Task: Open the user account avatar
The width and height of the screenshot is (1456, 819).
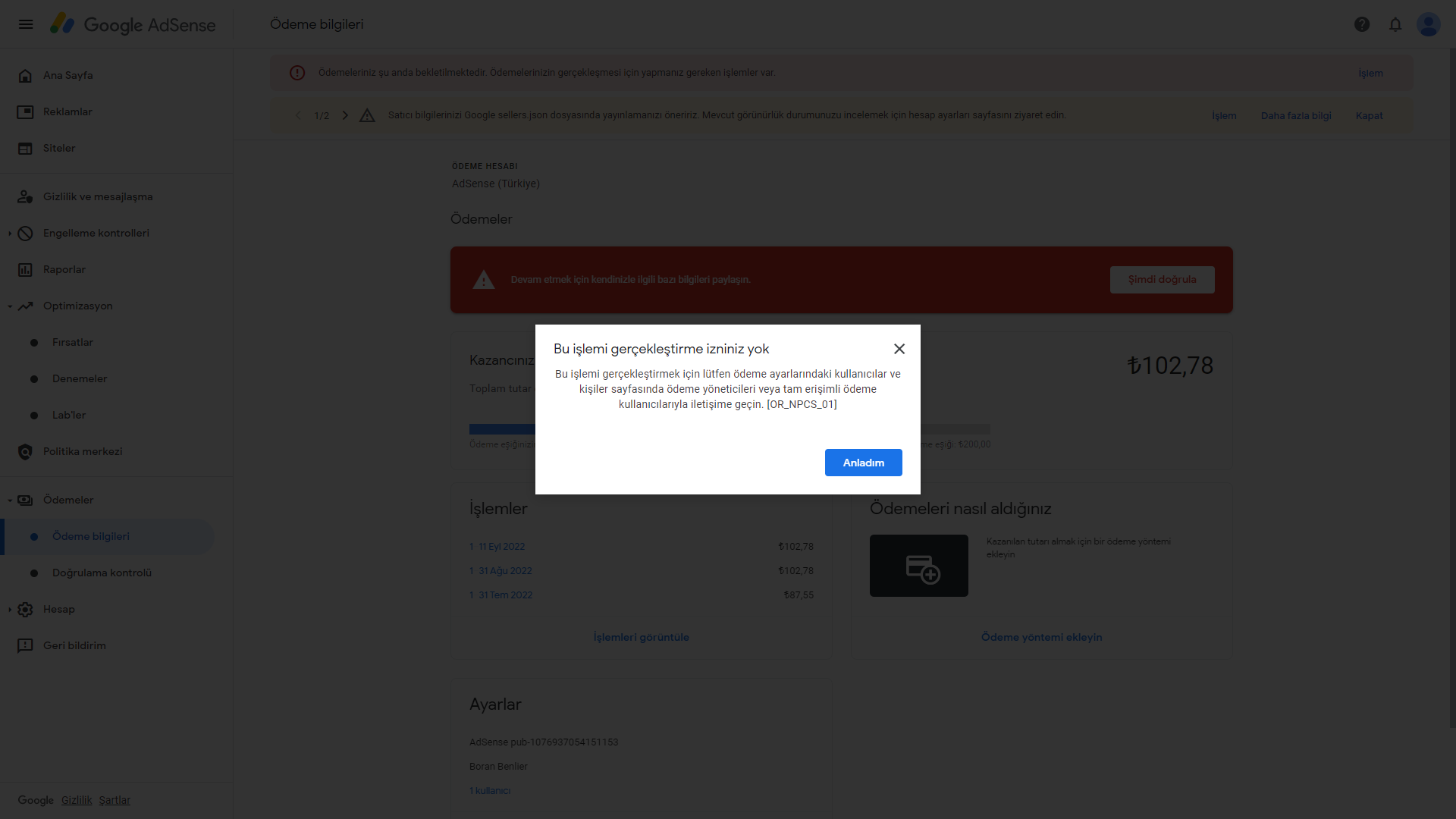Action: tap(1429, 24)
